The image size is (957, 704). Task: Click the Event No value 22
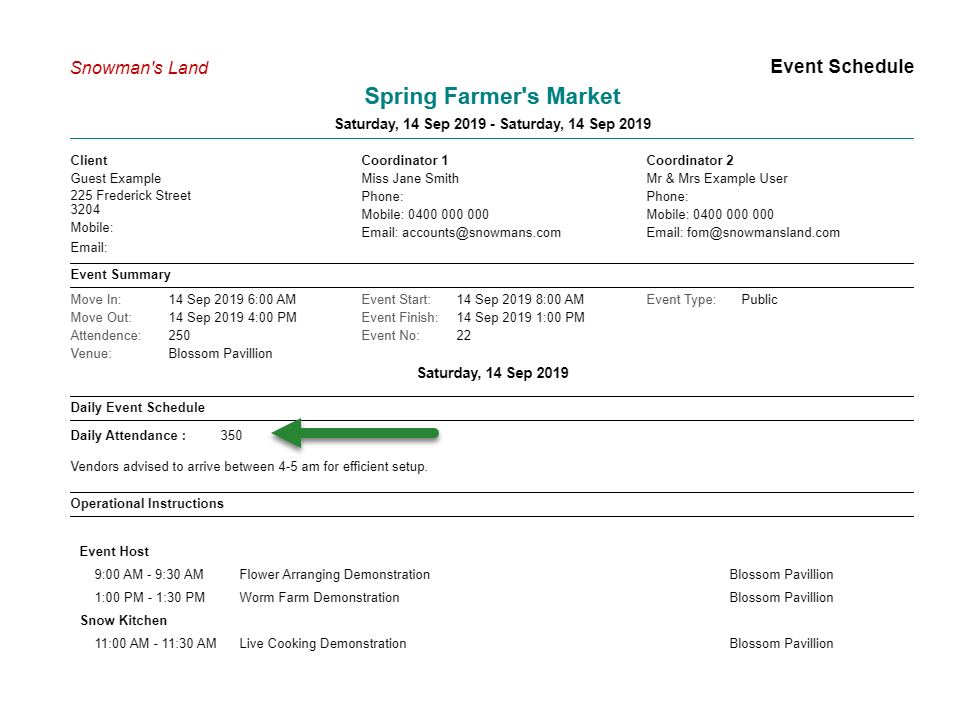coord(463,335)
